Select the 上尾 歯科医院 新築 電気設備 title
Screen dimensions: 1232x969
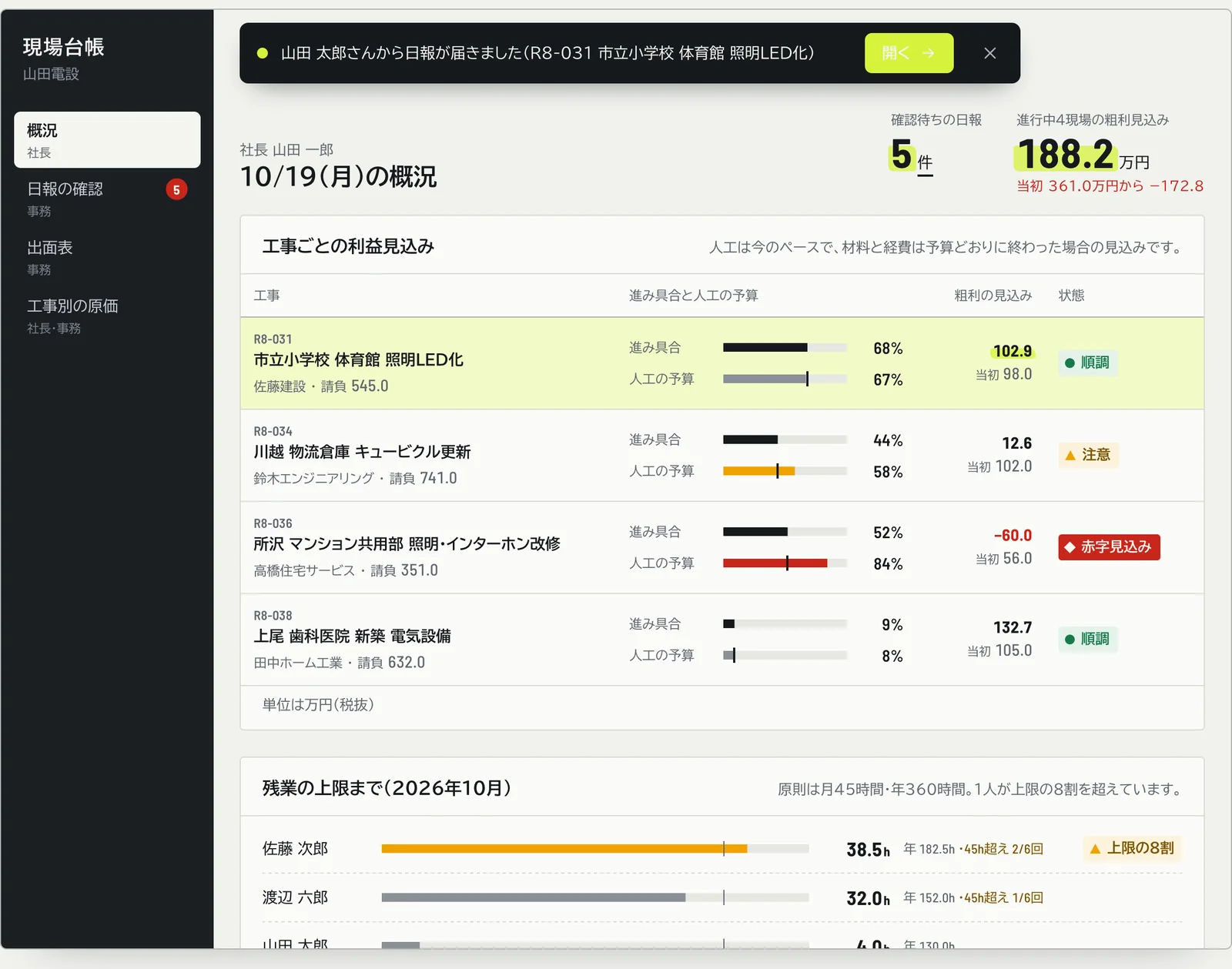[352, 636]
